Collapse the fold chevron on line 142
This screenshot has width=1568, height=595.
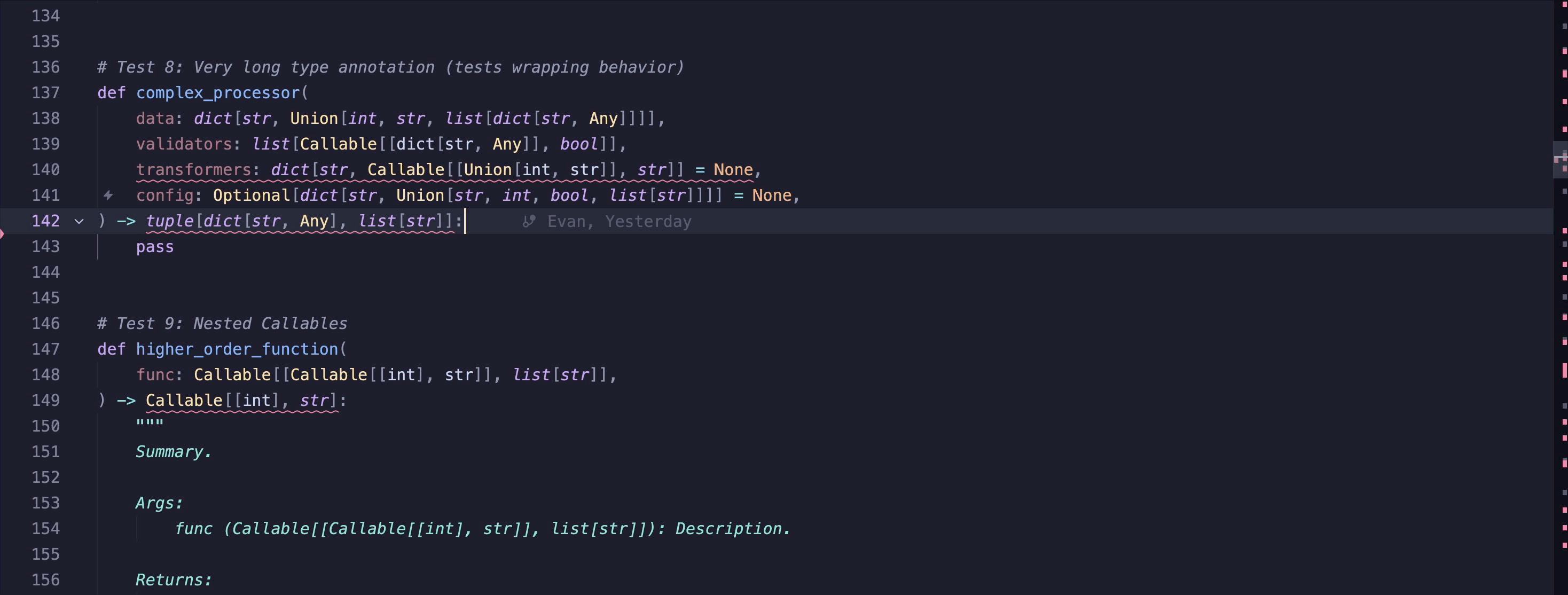[79, 221]
